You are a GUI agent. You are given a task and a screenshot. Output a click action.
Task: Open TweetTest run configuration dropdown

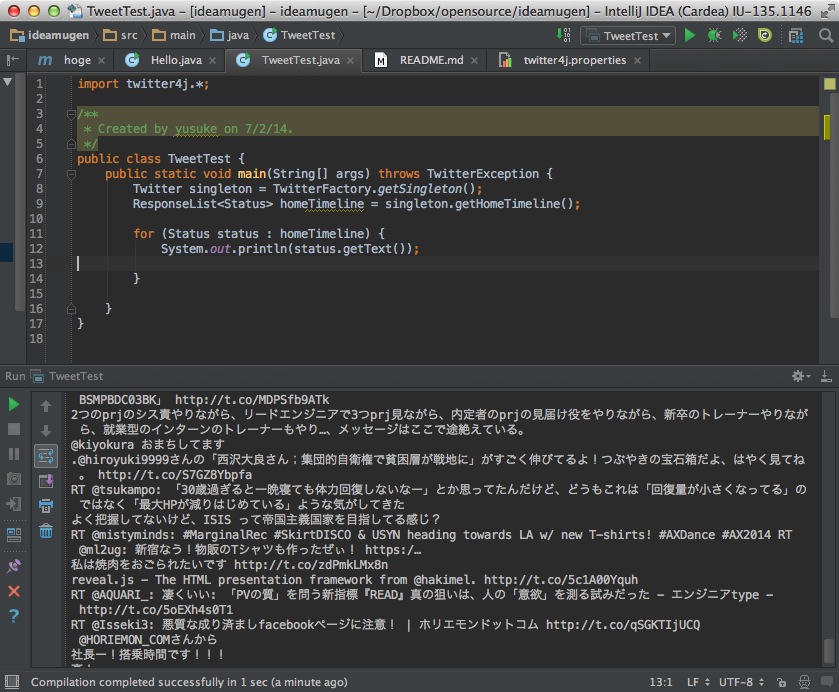click(x=628, y=36)
